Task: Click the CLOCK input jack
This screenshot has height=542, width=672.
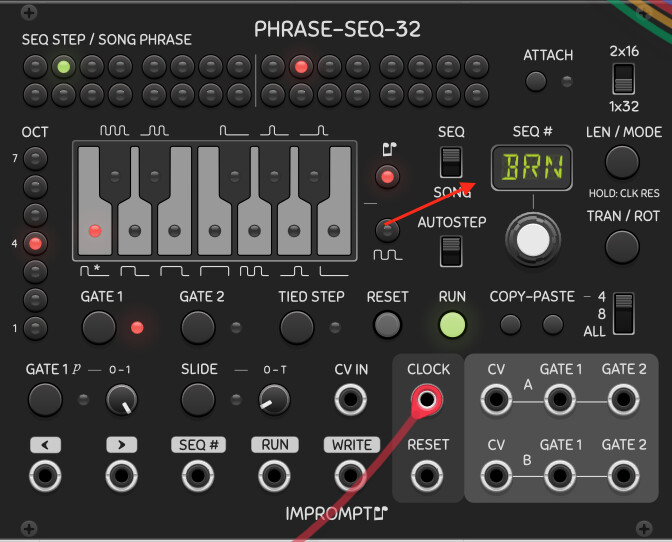Action: (x=427, y=402)
